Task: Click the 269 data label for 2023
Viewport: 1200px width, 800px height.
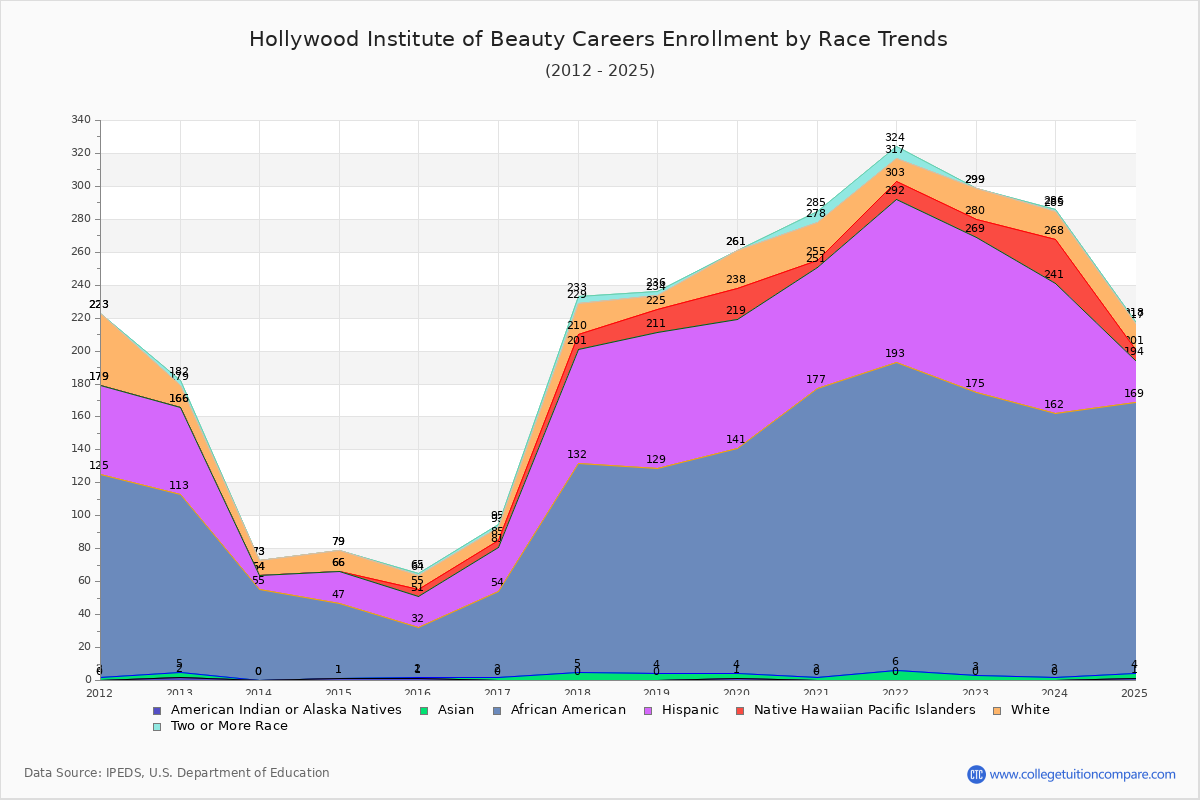Action: (x=975, y=229)
